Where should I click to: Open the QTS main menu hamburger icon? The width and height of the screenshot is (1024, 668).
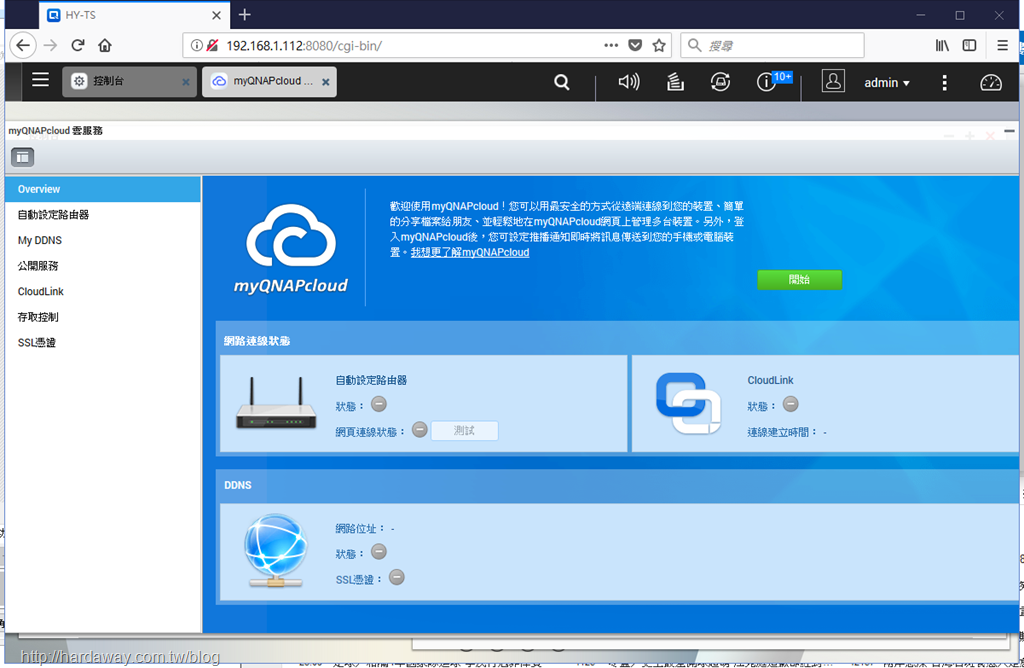(x=40, y=80)
